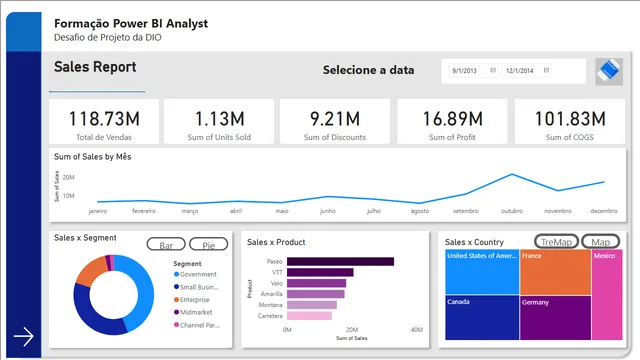640x360 pixels.
Task: Select the Sum of COGS card
Action: pos(570,121)
